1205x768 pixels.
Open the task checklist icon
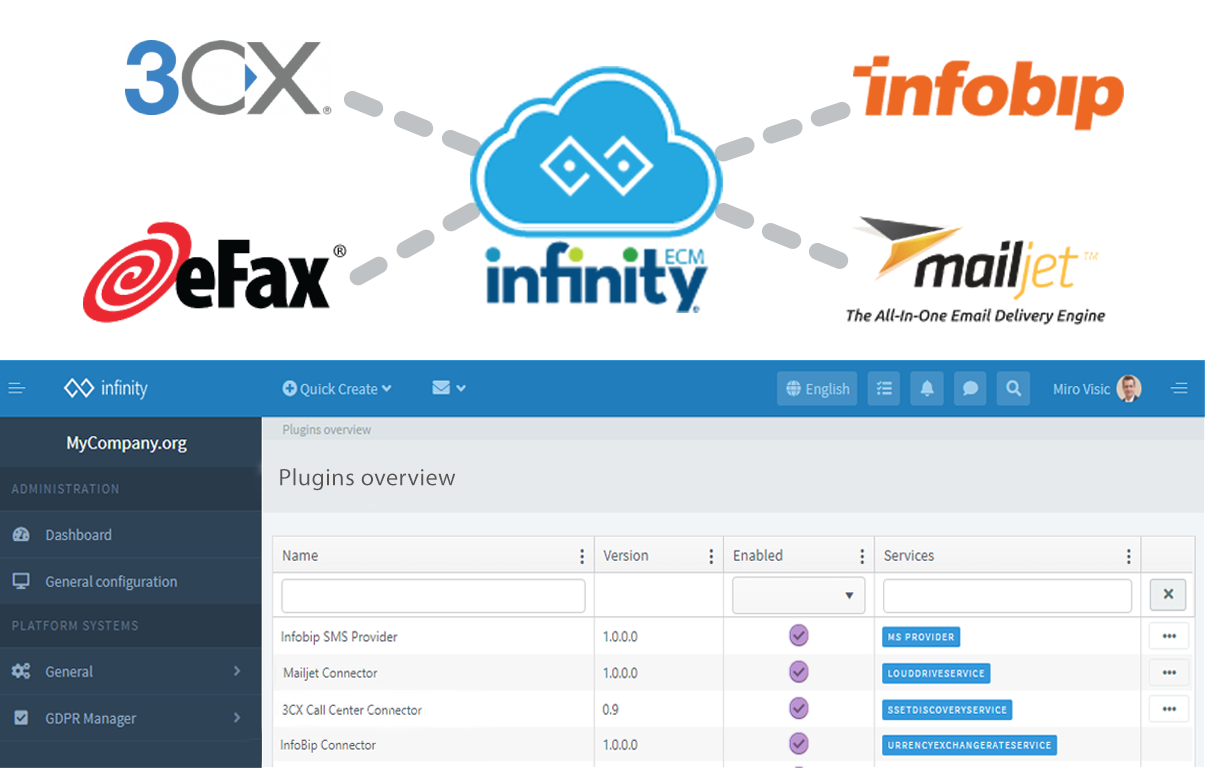point(884,389)
